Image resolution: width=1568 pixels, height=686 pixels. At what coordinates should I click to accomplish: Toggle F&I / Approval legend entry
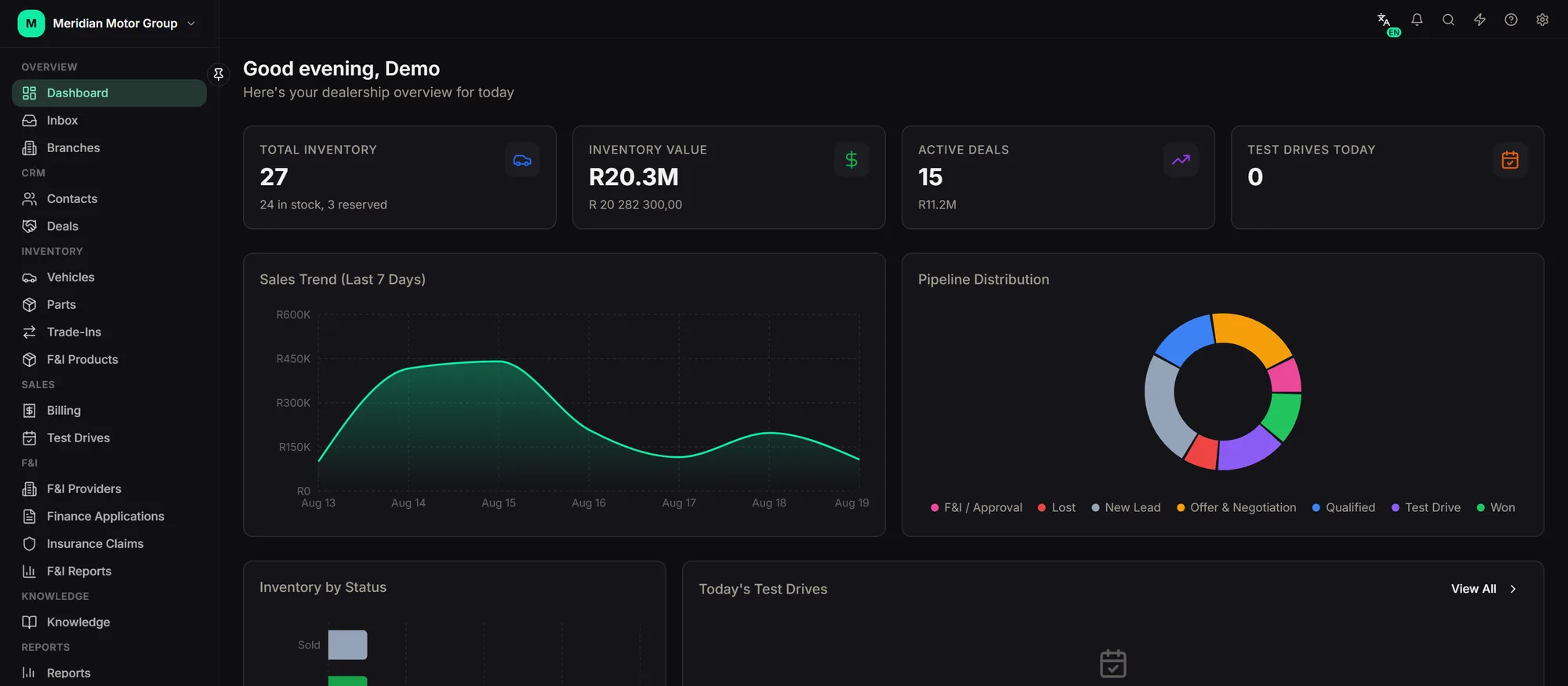click(976, 507)
